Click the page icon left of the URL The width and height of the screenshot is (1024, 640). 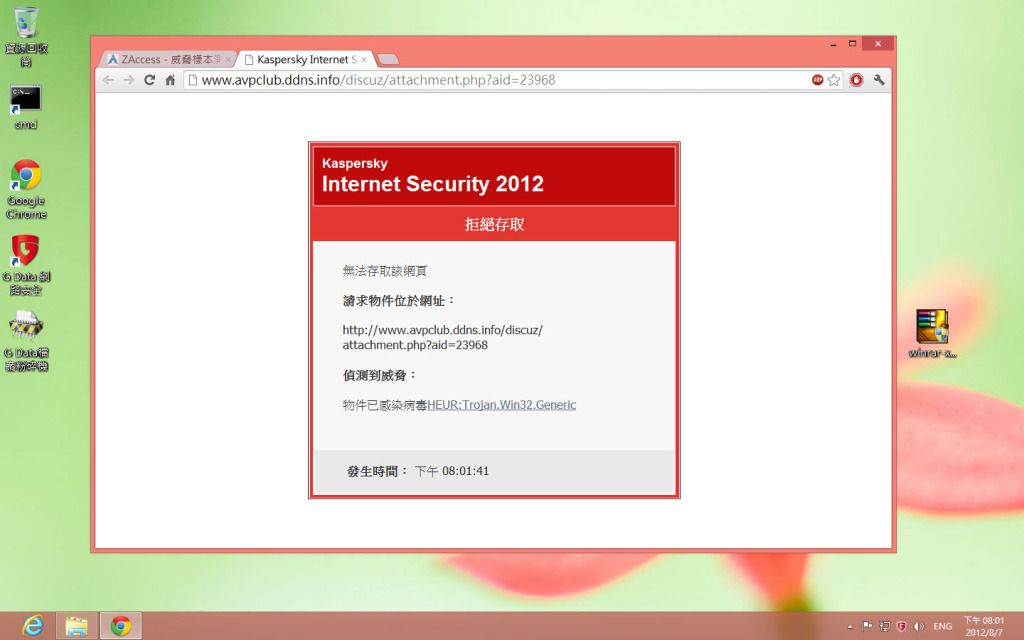192,80
